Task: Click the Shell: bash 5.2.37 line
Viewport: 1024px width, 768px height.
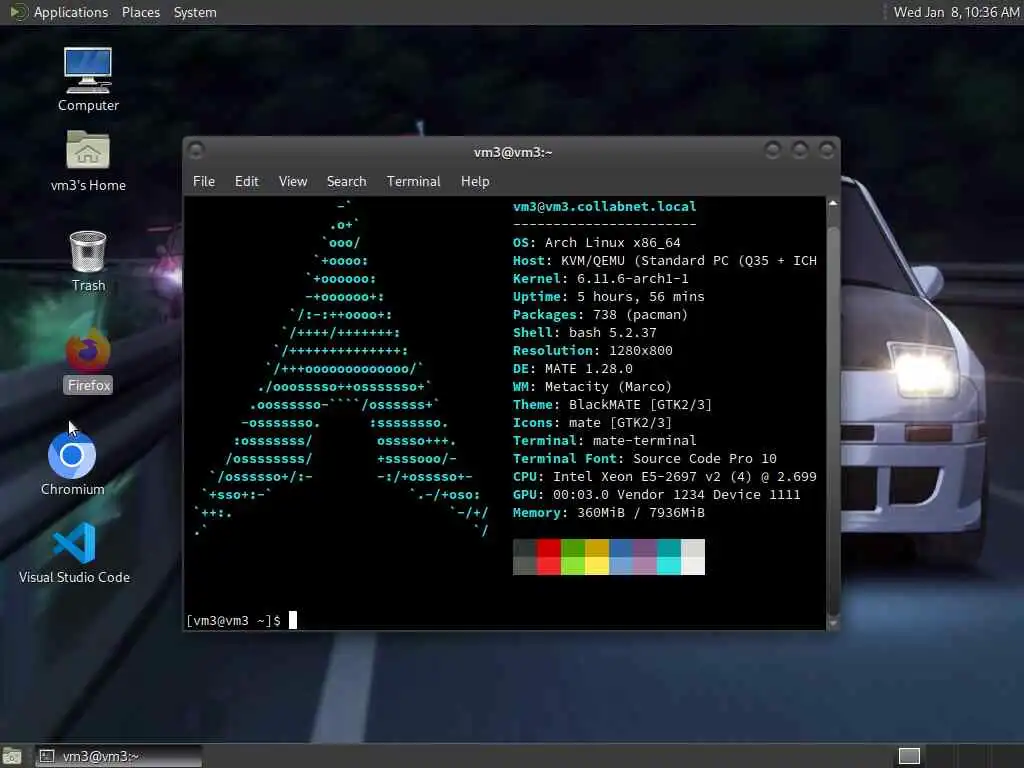Action: [x=584, y=332]
